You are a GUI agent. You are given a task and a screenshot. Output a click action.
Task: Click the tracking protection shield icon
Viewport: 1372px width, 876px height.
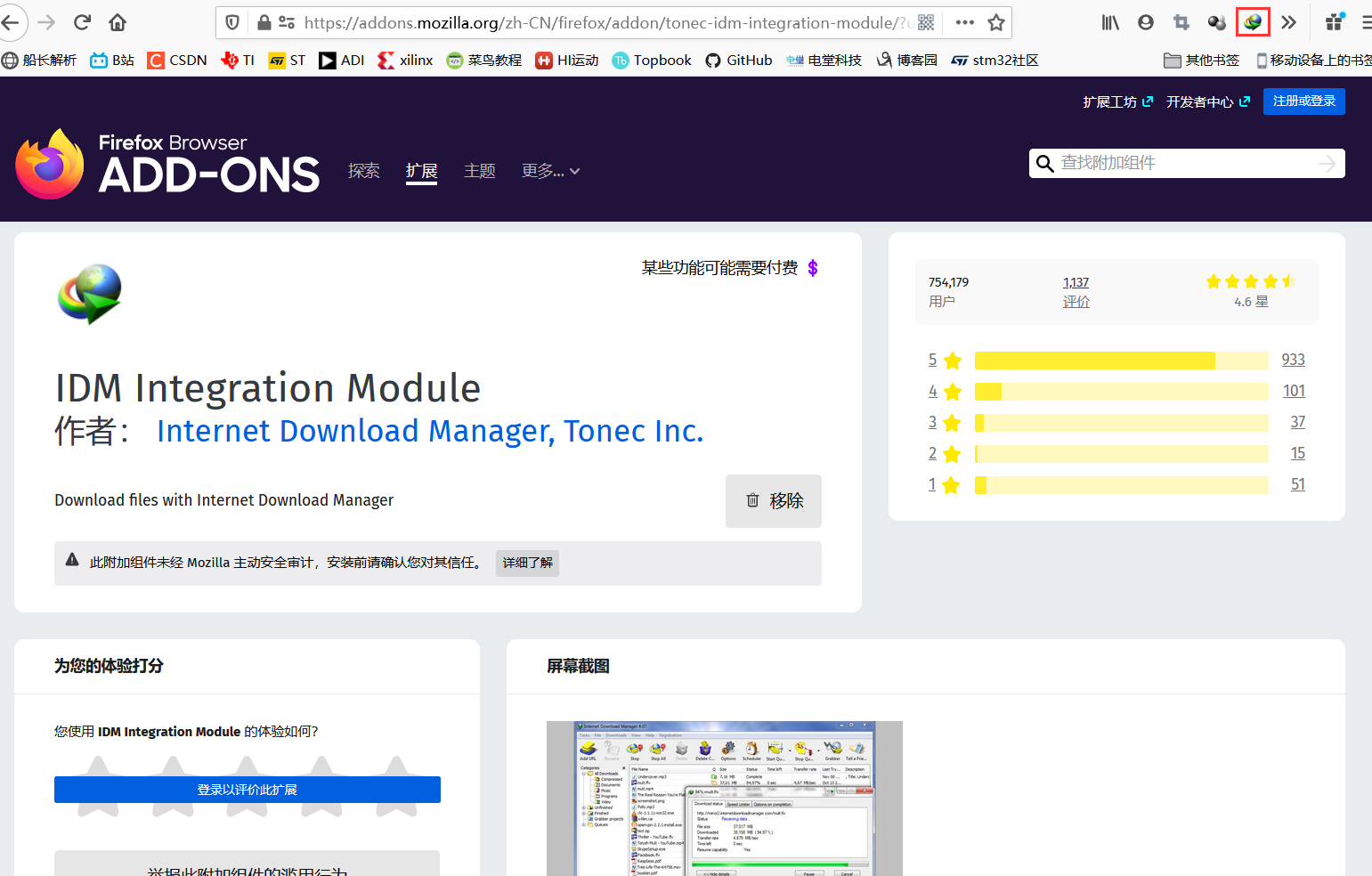click(x=232, y=22)
